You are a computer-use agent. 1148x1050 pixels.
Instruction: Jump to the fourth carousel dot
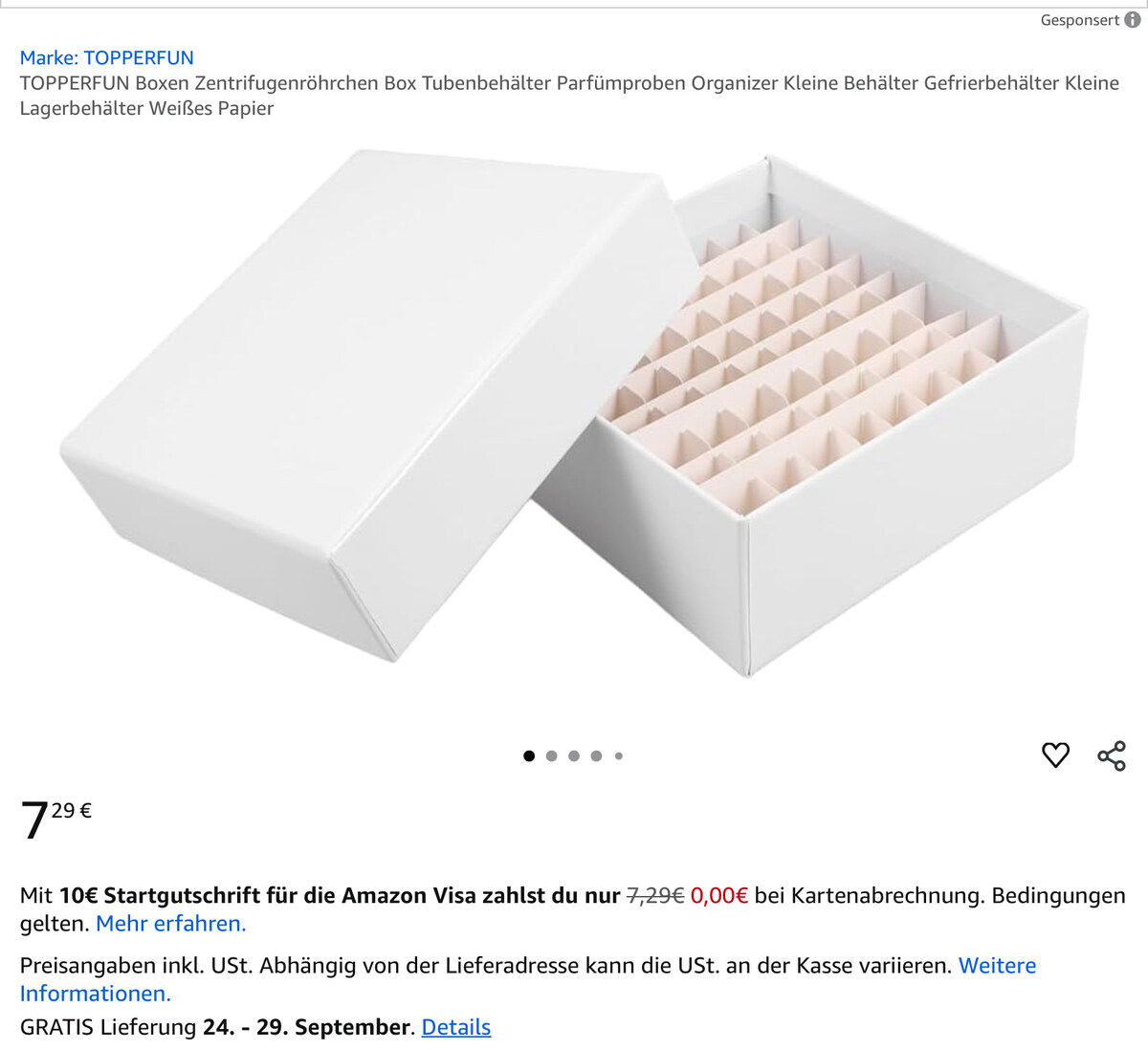click(596, 755)
